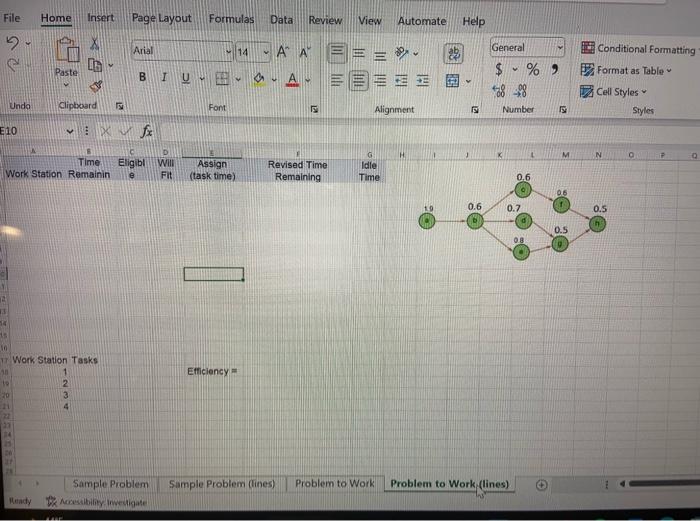The width and height of the screenshot is (700, 521).
Task: Click Accessibility: Investigate in status bar
Action: click(x=96, y=502)
